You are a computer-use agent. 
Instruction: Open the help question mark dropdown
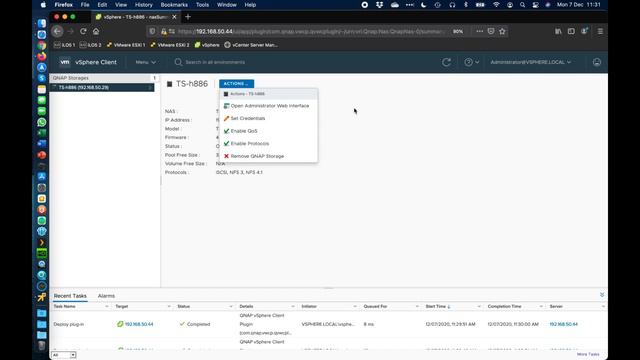(x=471, y=62)
